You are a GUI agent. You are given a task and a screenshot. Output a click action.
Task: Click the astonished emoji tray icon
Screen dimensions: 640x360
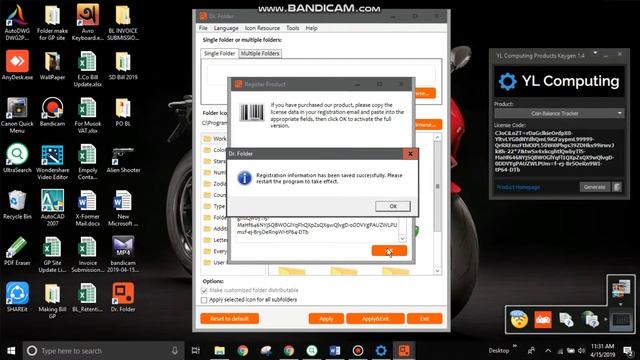pos(519,320)
